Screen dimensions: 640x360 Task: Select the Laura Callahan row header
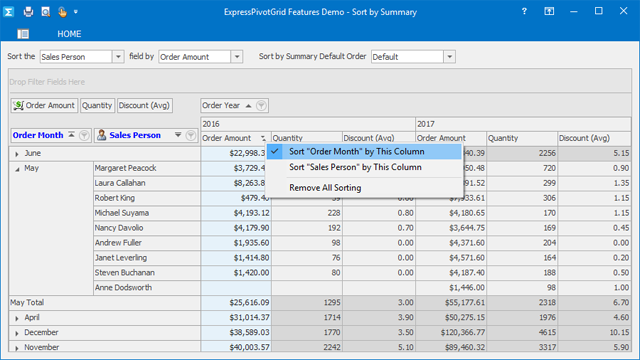click(147, 183)
